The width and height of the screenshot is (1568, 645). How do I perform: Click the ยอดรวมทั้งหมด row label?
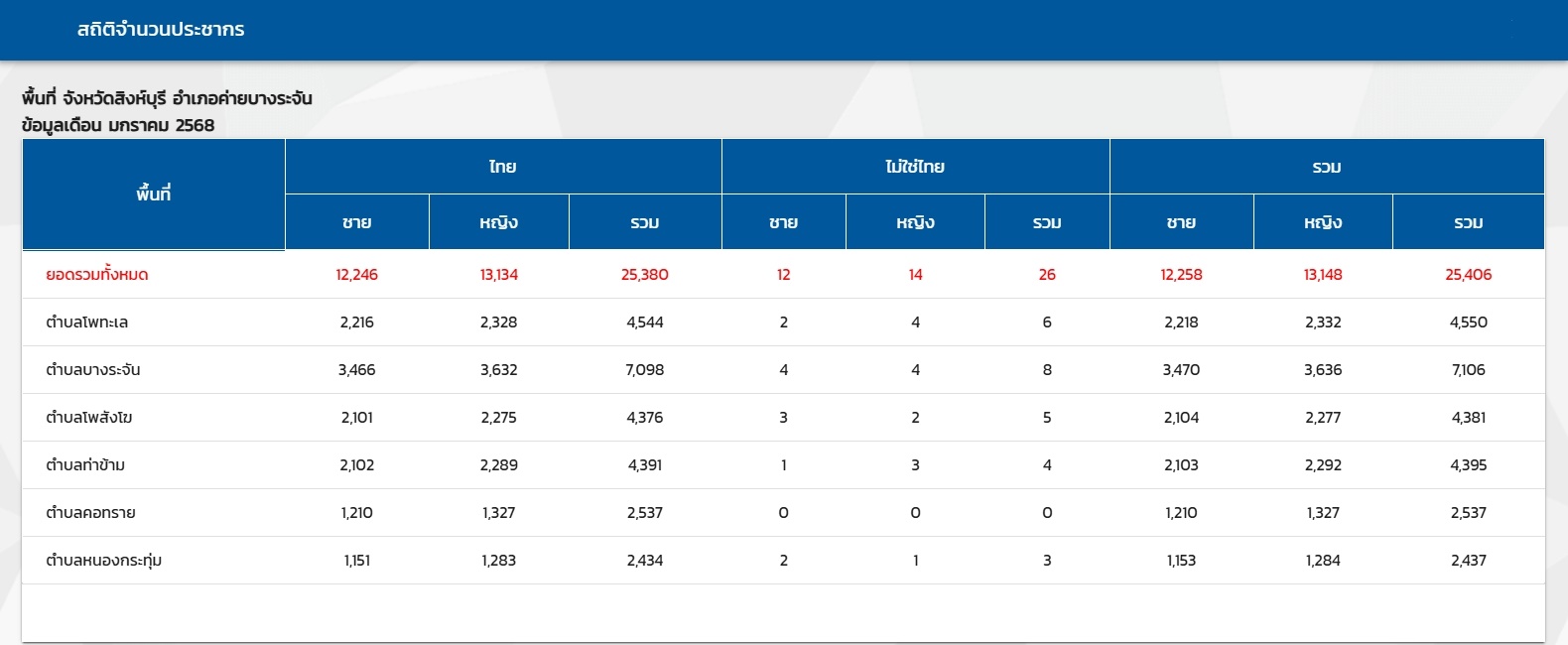click(x=97, y=275)
